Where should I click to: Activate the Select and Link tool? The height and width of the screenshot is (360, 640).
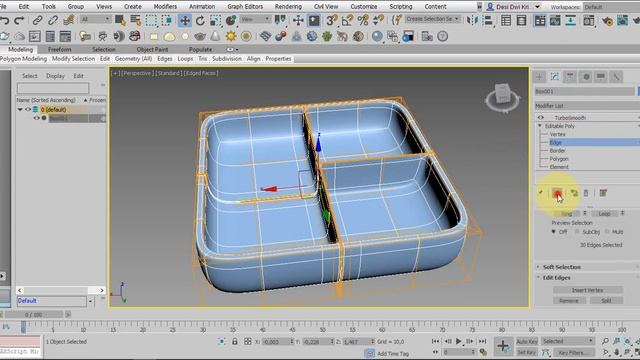[38, 20]
